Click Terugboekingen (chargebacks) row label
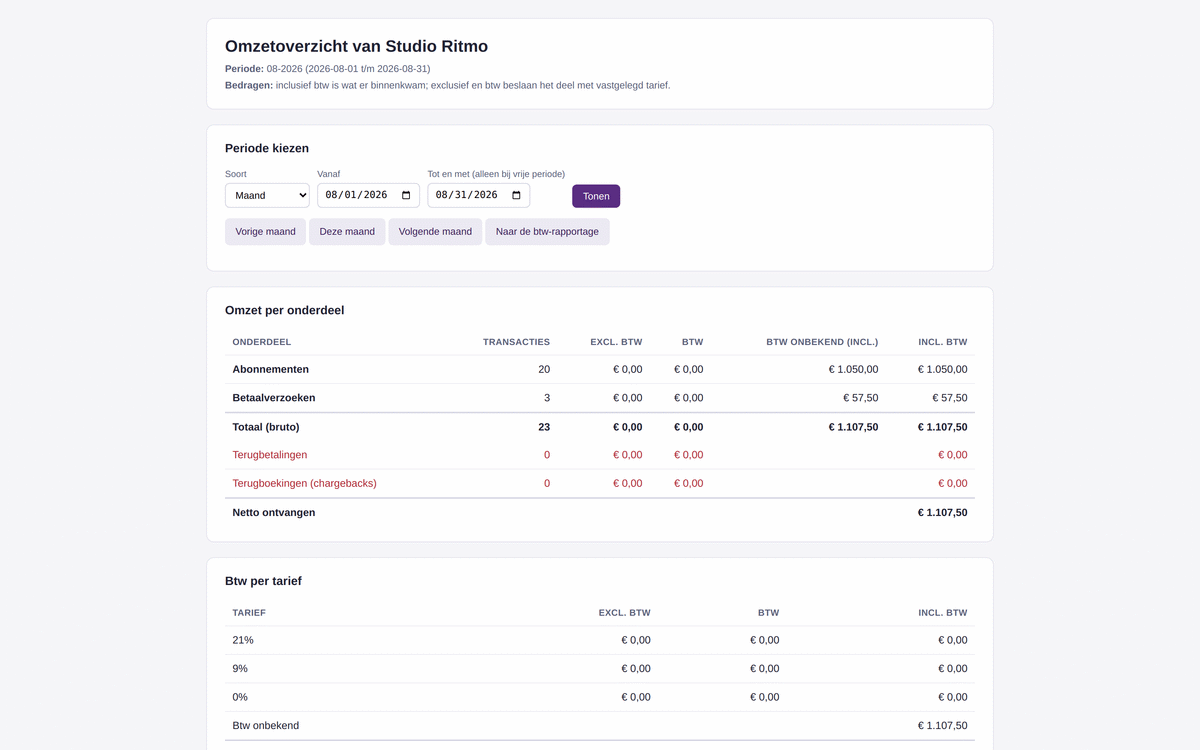Image resolution: width=1200 pixels, height=750 pixels. tap(304, 484)
